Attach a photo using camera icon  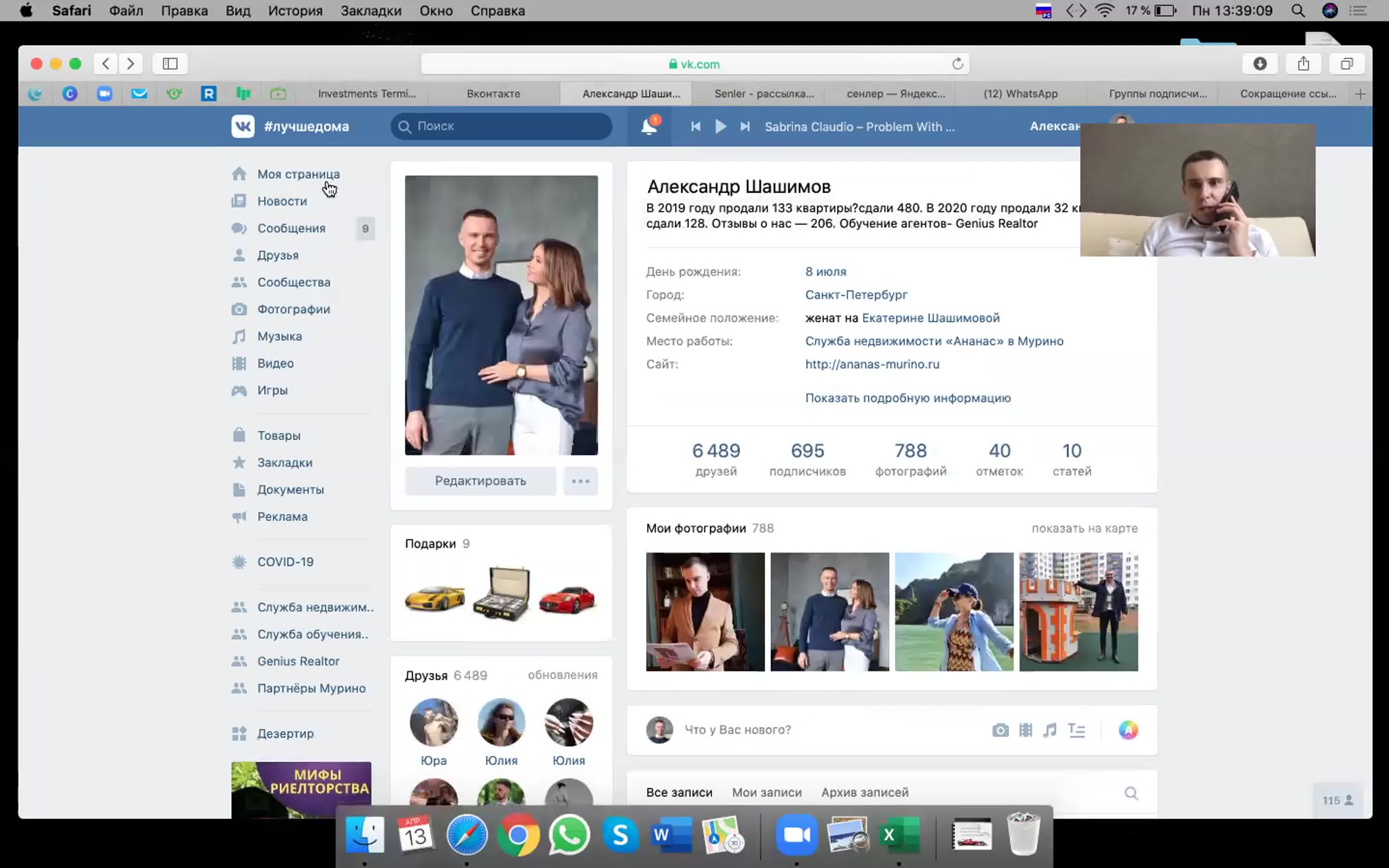pos(1000,730)
